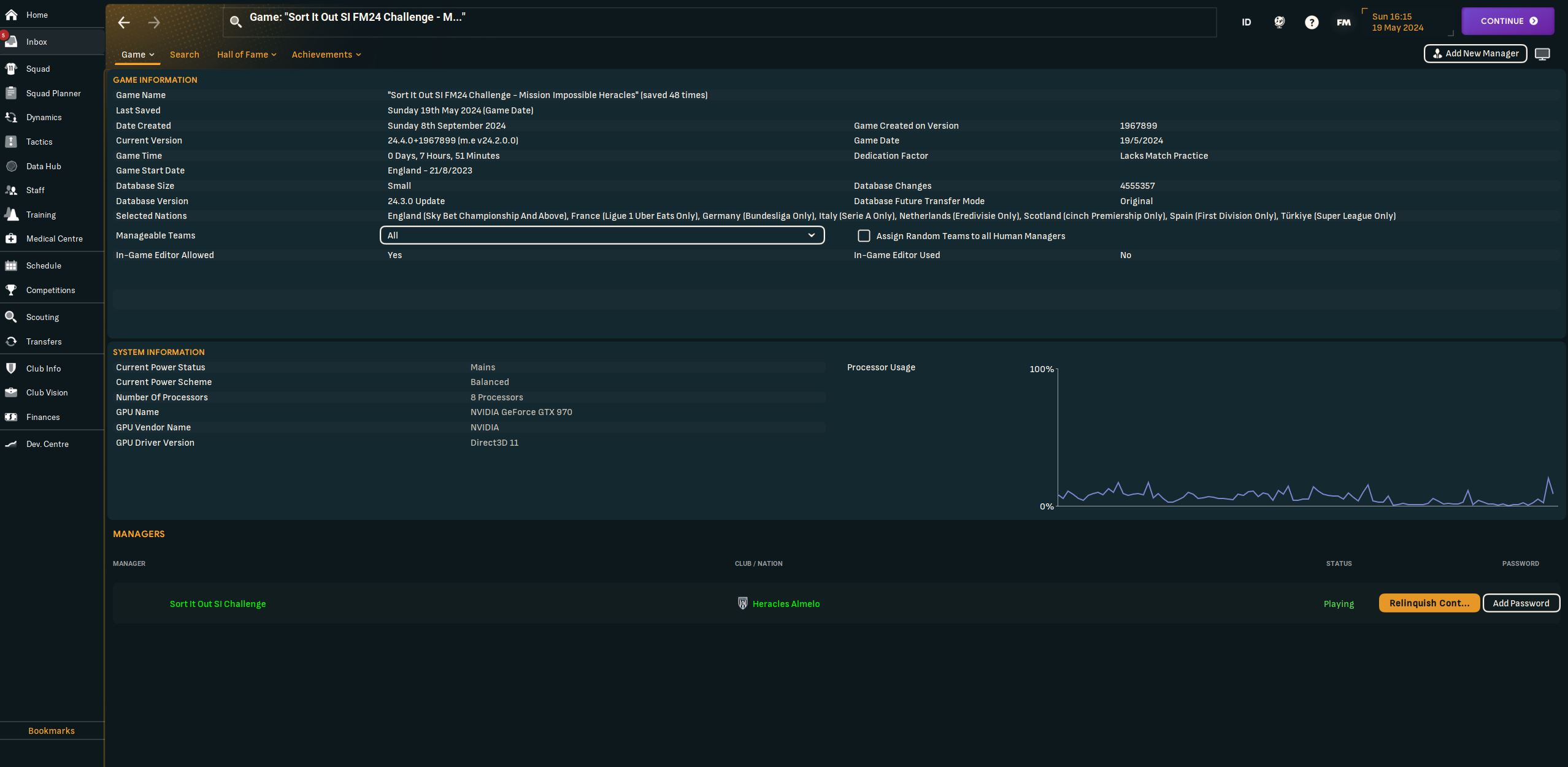Viewport: 1568px width, 767px height.
Task: Click the Relinquish Control button
Action: point(1429,603)
